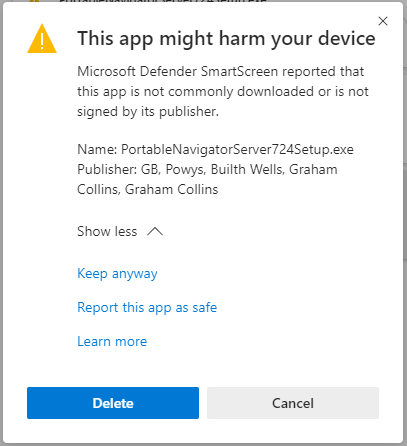407x446 pixels.
Task: Click the dimmed background strip right of the dialog
Action: click(x=405, y=223)
